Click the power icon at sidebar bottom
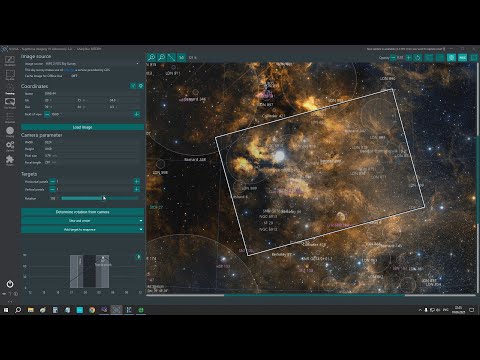Screen dimensions: 480x360 (x=10, y=284)
